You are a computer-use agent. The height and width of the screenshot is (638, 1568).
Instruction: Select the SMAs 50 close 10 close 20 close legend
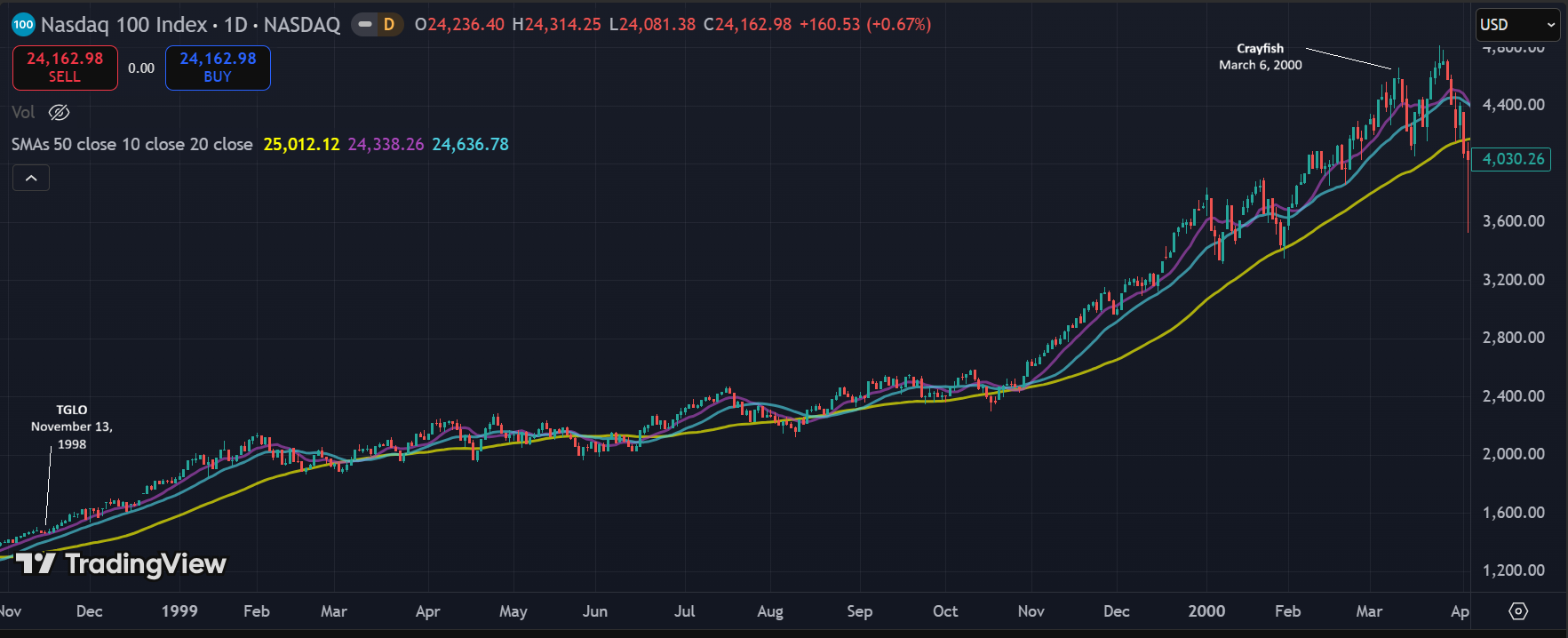click(132, 144)
